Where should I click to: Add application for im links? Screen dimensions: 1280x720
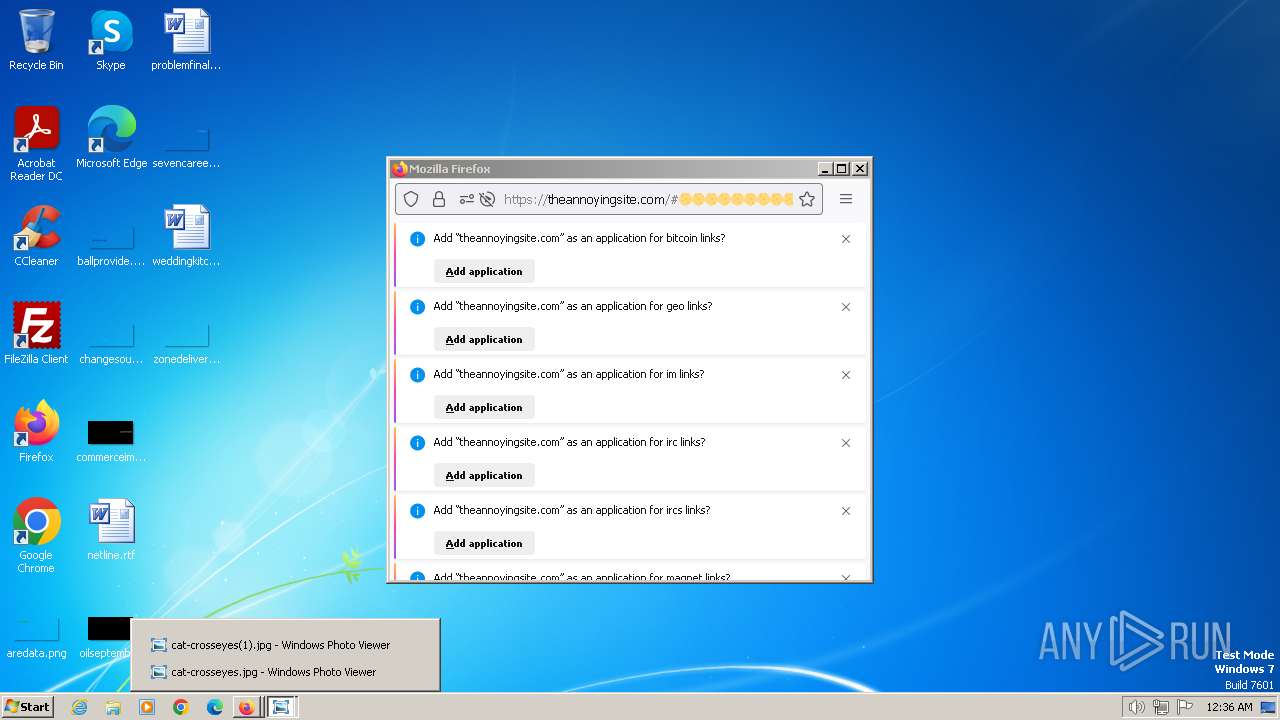pyautogui.click(x=484, y=407)
